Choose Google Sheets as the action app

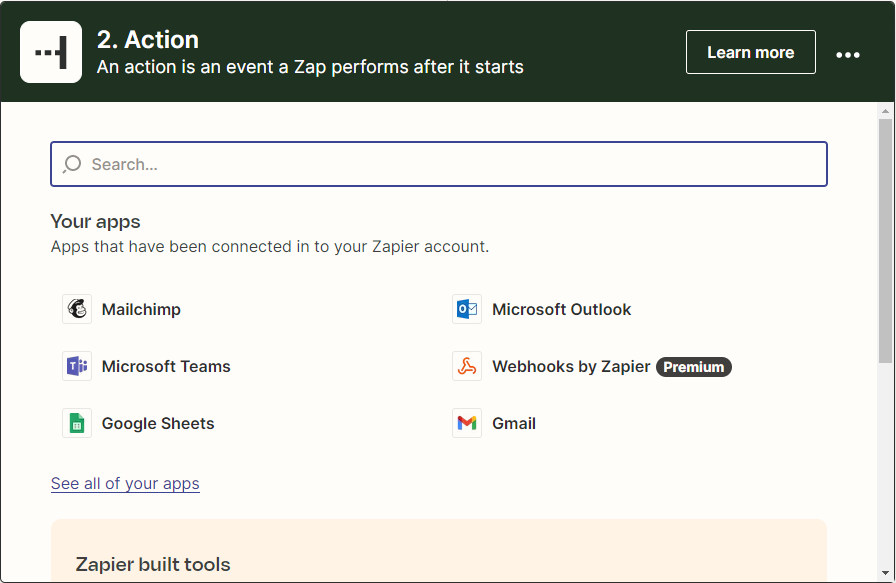tap(158, 424)
